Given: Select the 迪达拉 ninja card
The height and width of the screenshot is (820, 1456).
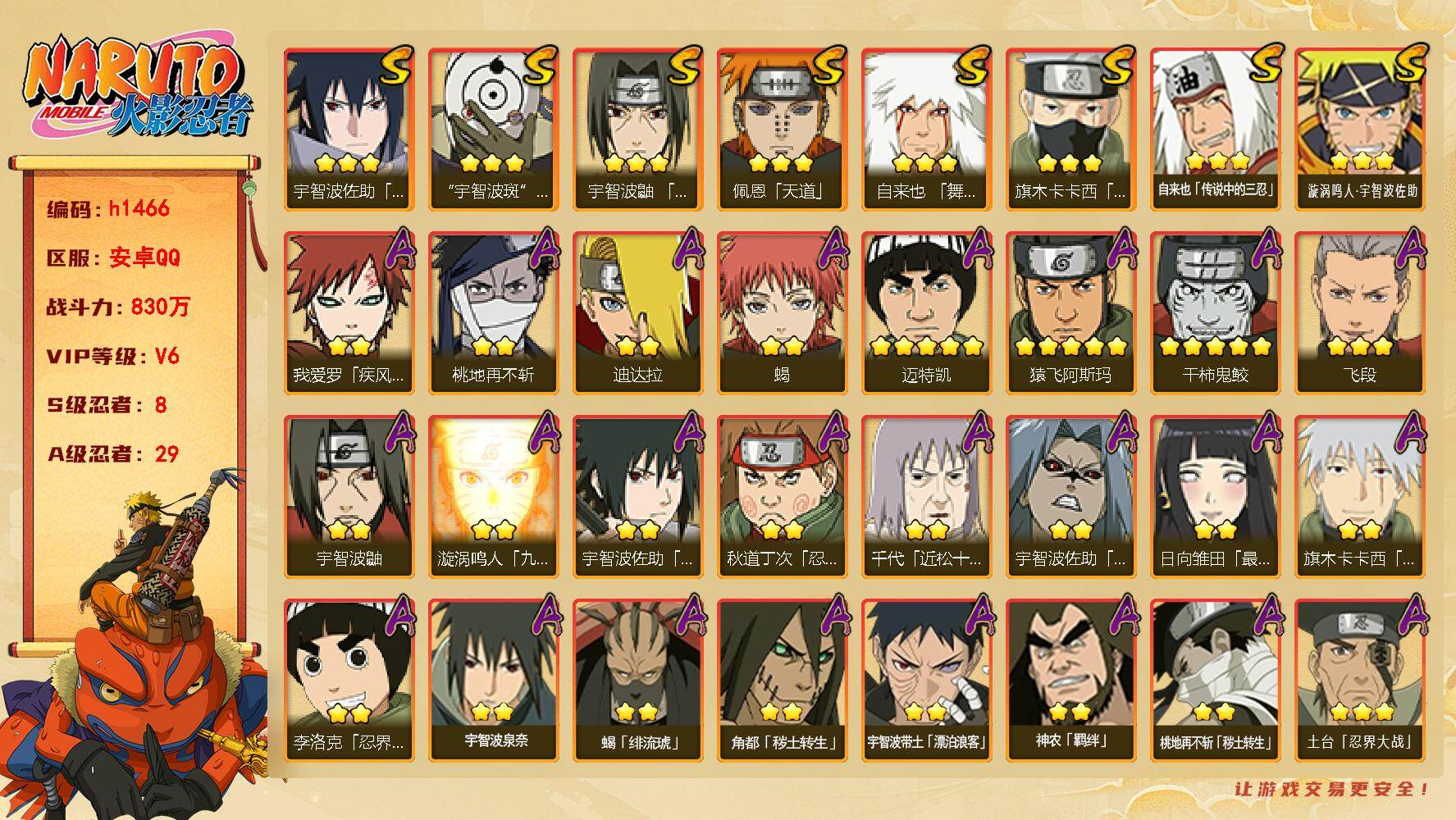Looking at the screenshot, I should pyautogui.click(x=637, y=312).
